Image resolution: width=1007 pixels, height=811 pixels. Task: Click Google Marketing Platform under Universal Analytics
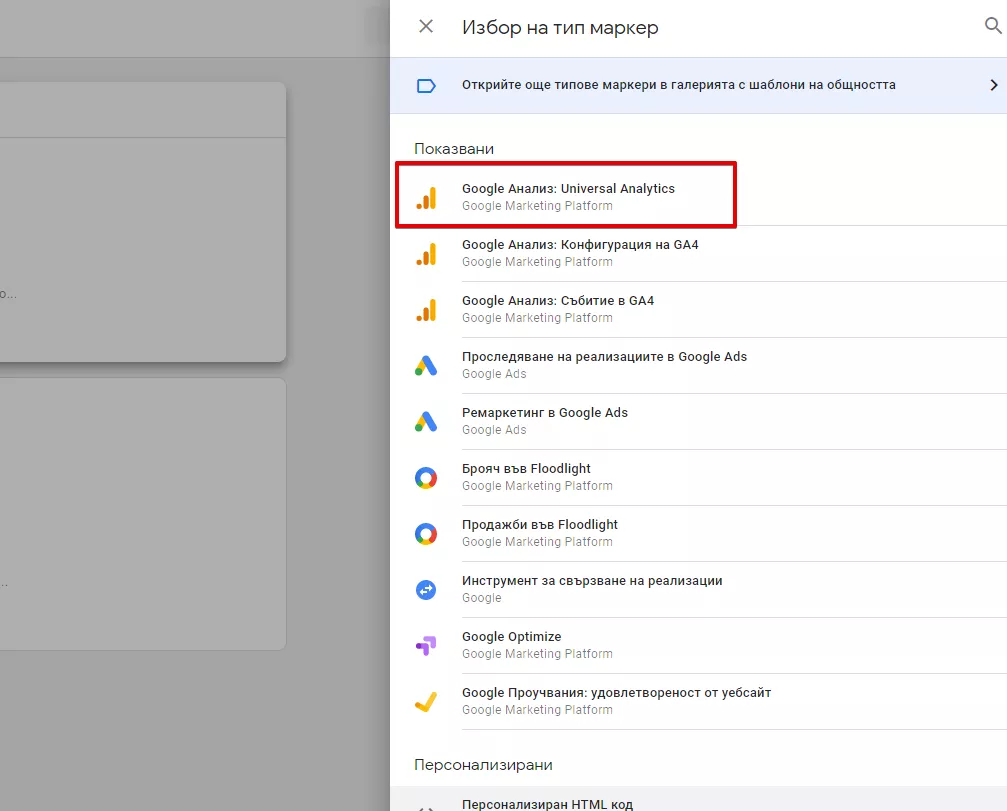(x=537, y=206)
